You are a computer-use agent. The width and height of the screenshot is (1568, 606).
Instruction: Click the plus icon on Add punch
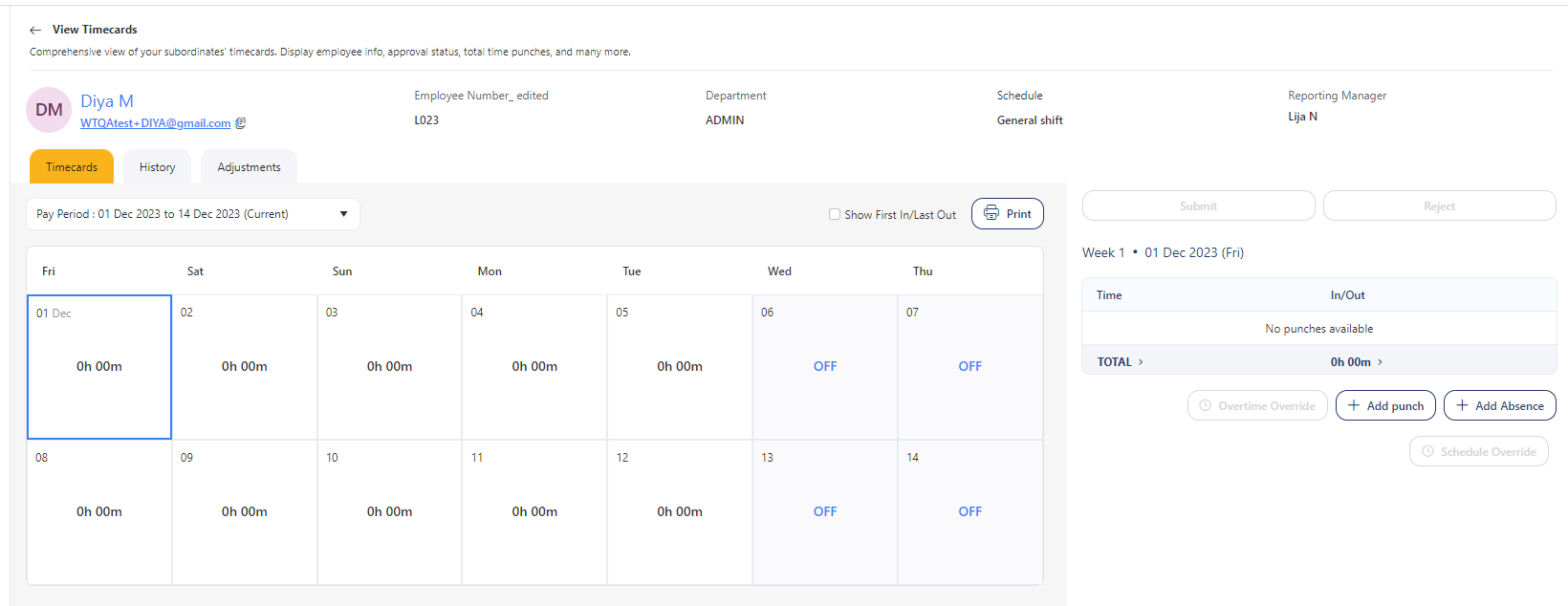click(x=1353, y=405)
